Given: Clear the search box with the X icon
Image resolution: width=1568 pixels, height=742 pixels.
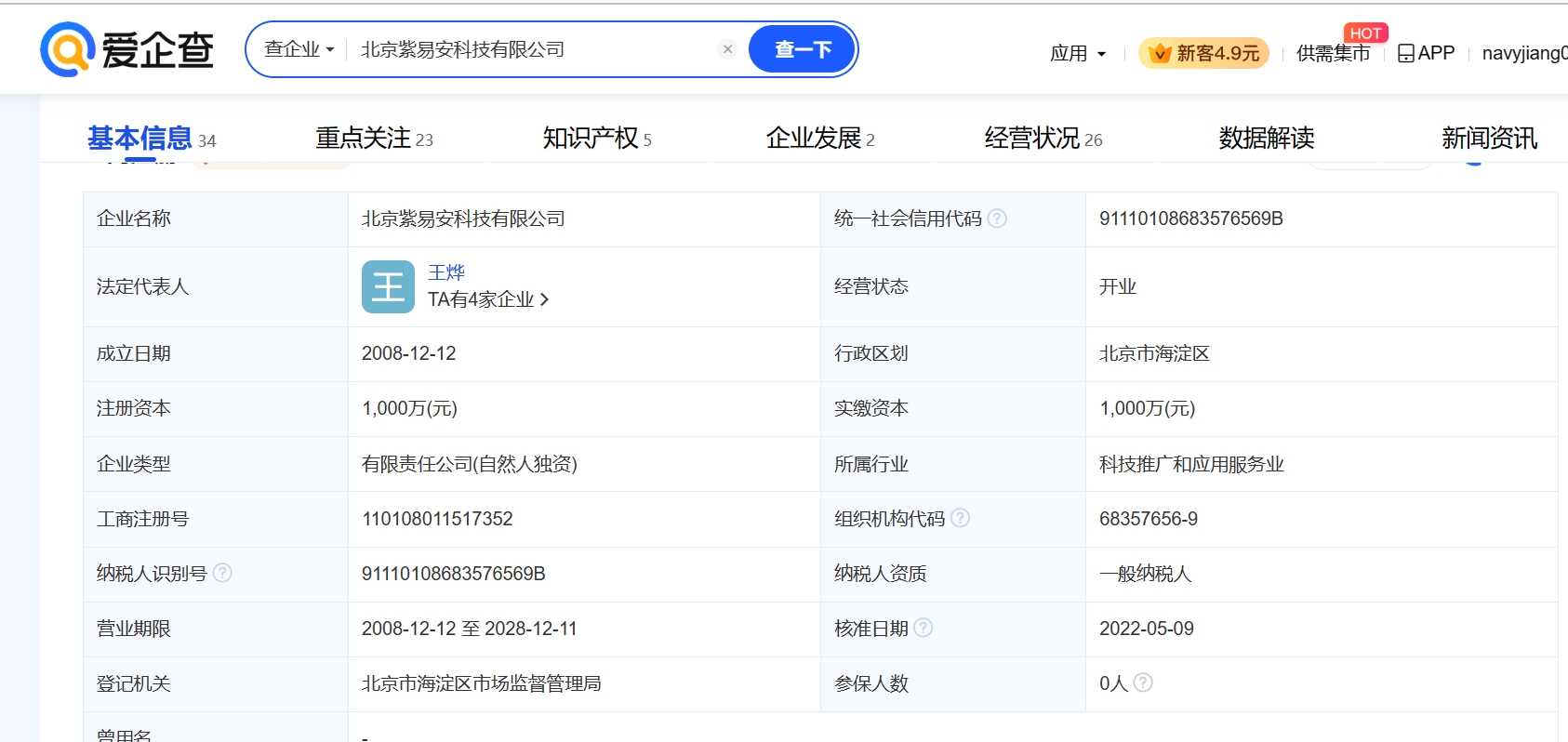Looking at the screenshot, I should click(x=728, y=49).
